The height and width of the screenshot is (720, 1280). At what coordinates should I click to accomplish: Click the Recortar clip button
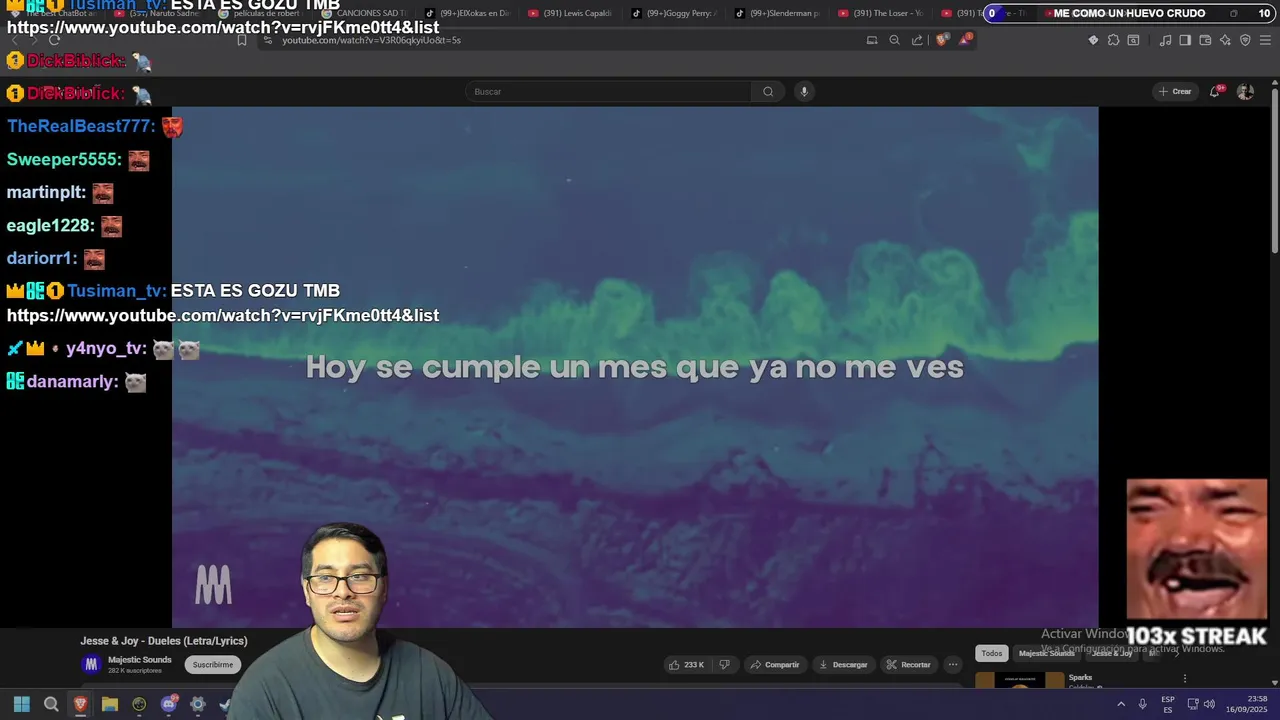908,665
